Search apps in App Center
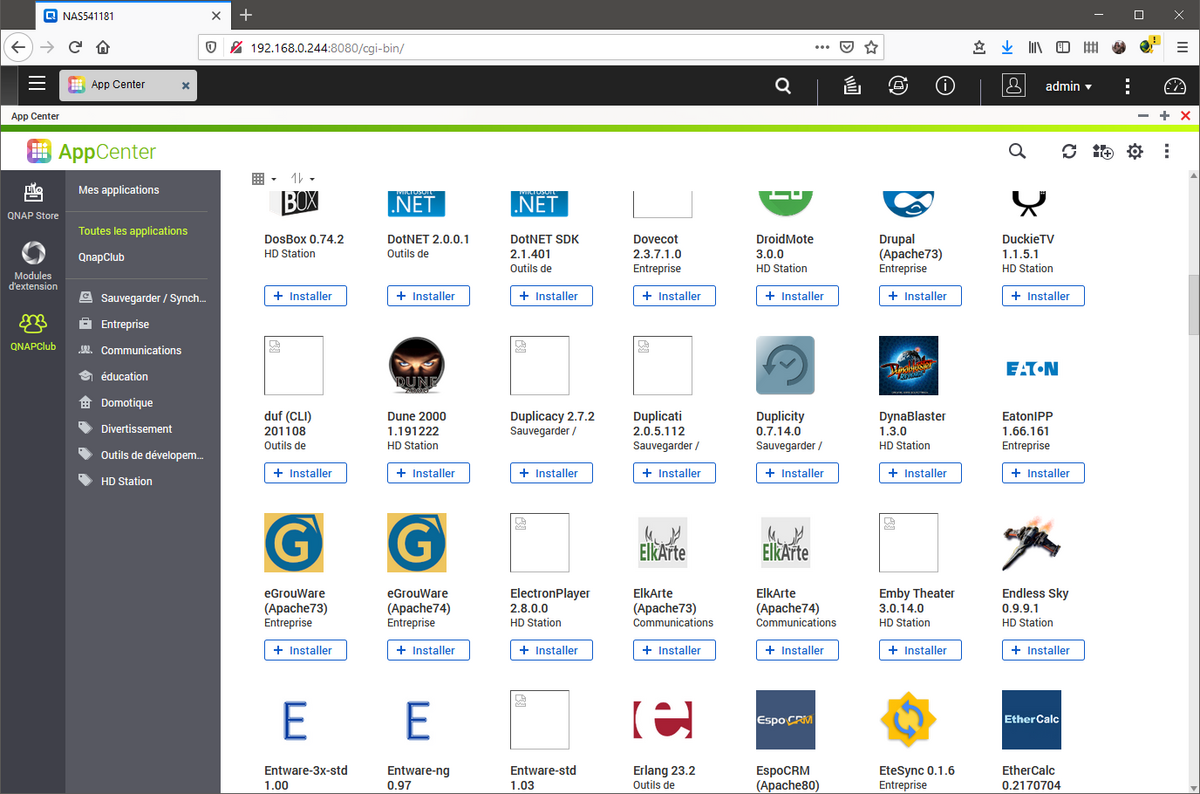 [1017, 151]
